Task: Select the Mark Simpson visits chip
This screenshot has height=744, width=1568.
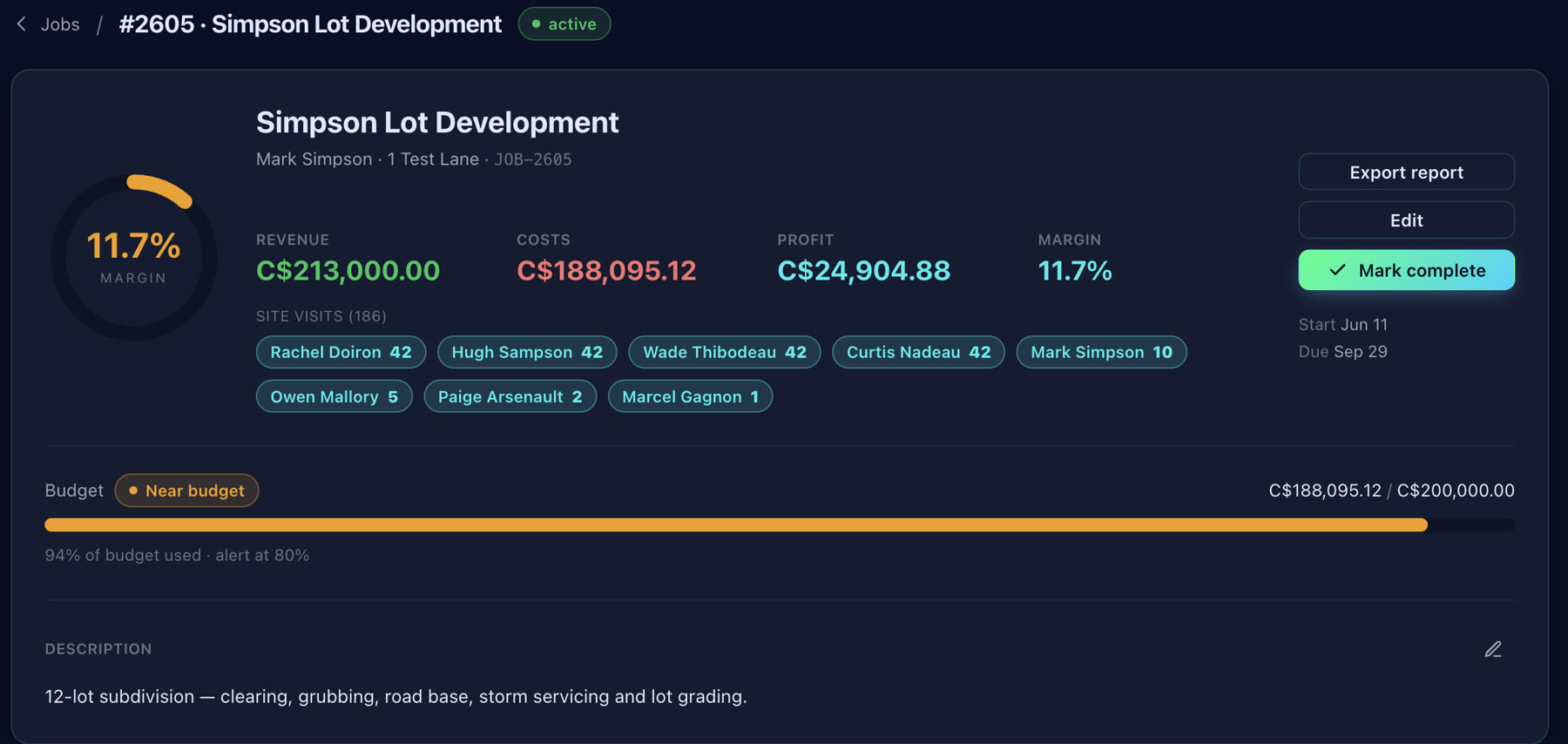Action: tap(1101, 352)
